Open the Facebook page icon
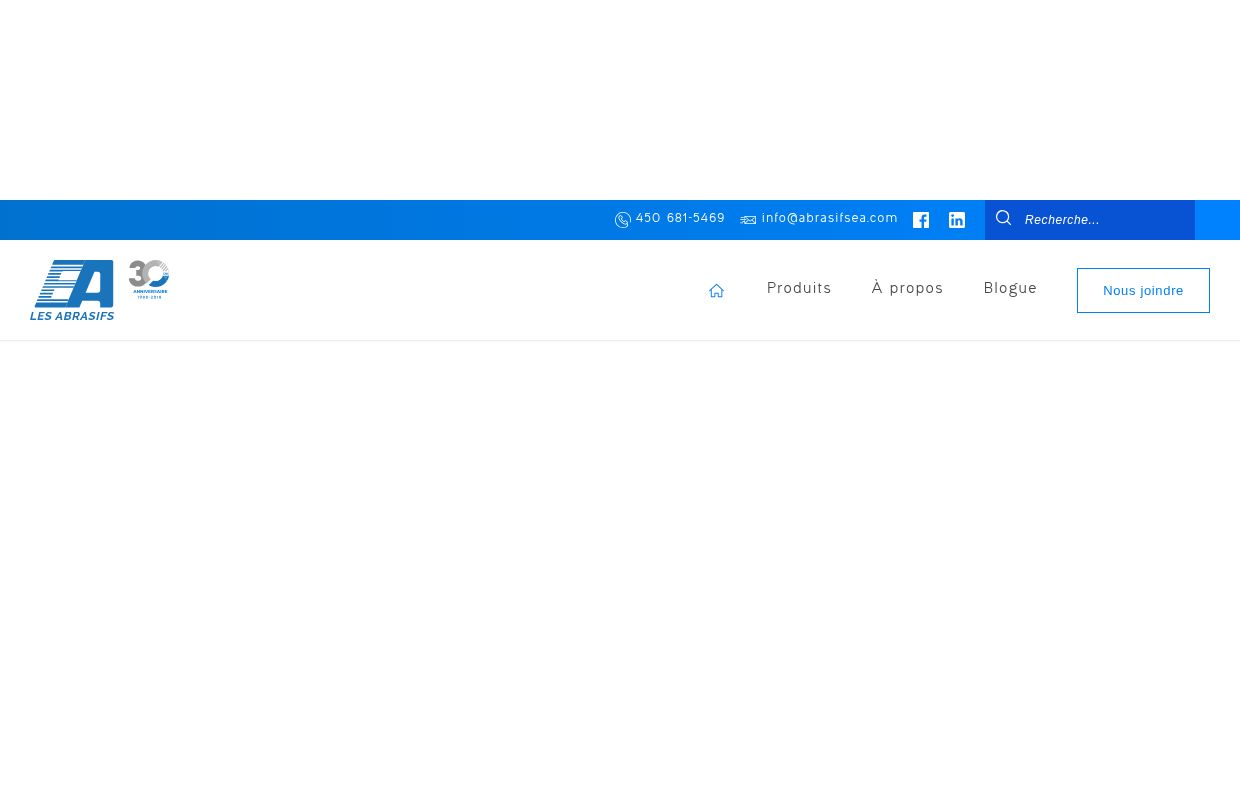This screenshot has width=1240, height=800. click(x=921, y=220)
